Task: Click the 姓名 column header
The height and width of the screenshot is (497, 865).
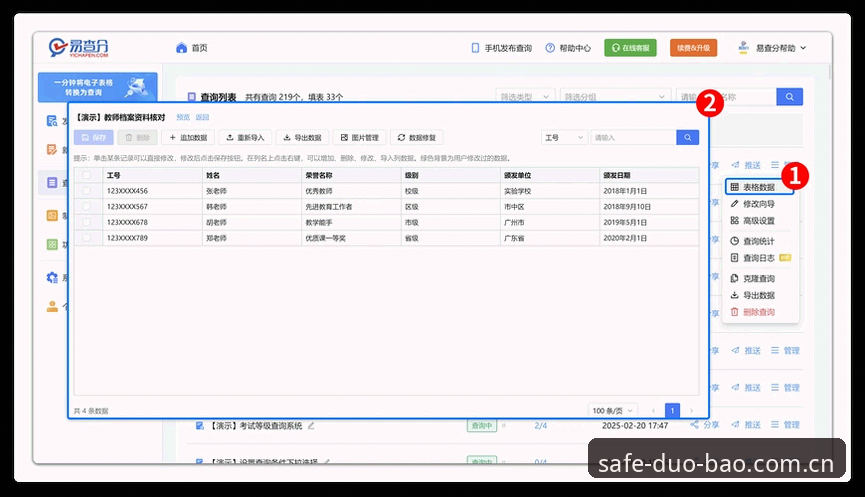Action: [252, 175]
